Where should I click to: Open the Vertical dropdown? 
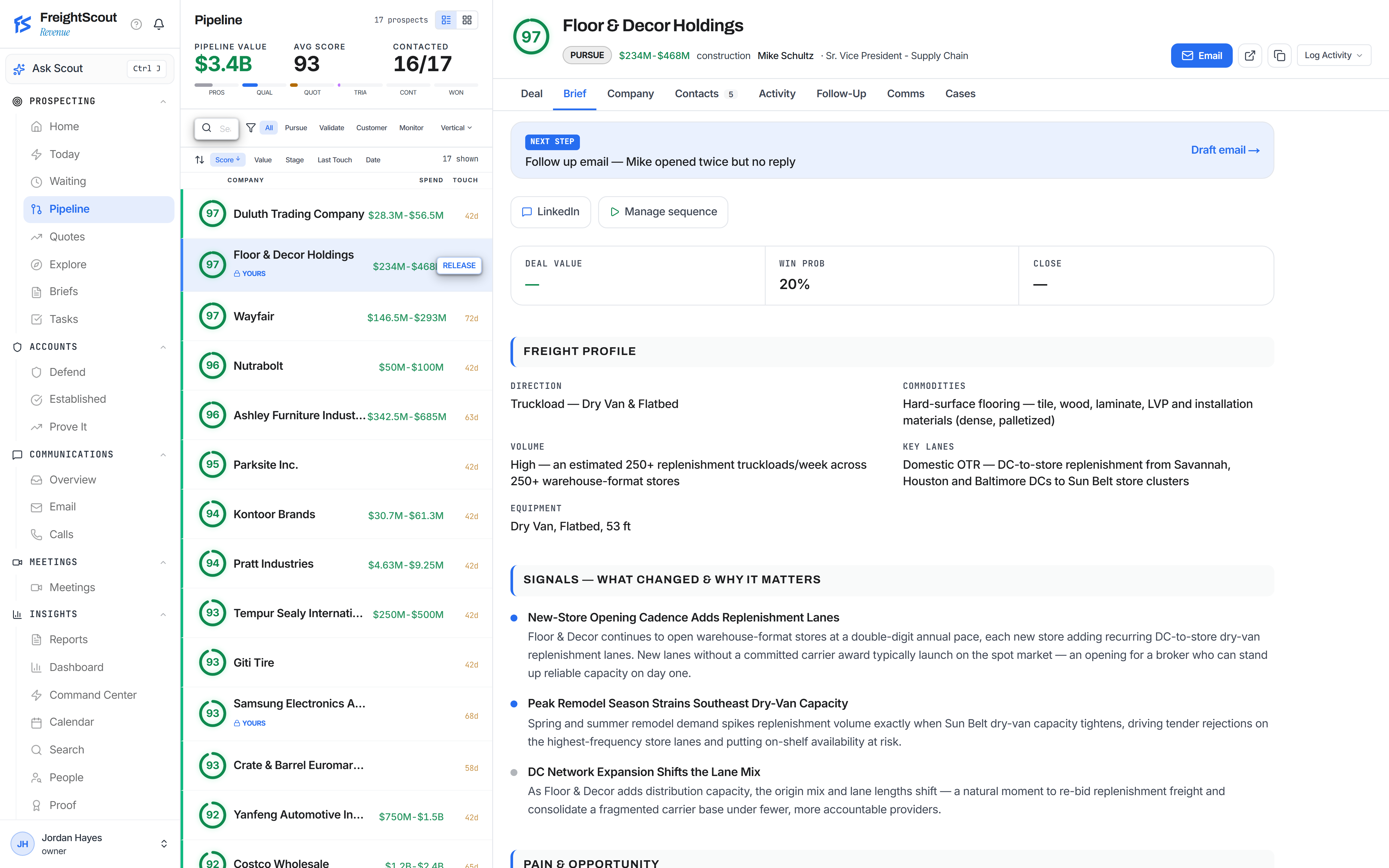tap(456, 128)
